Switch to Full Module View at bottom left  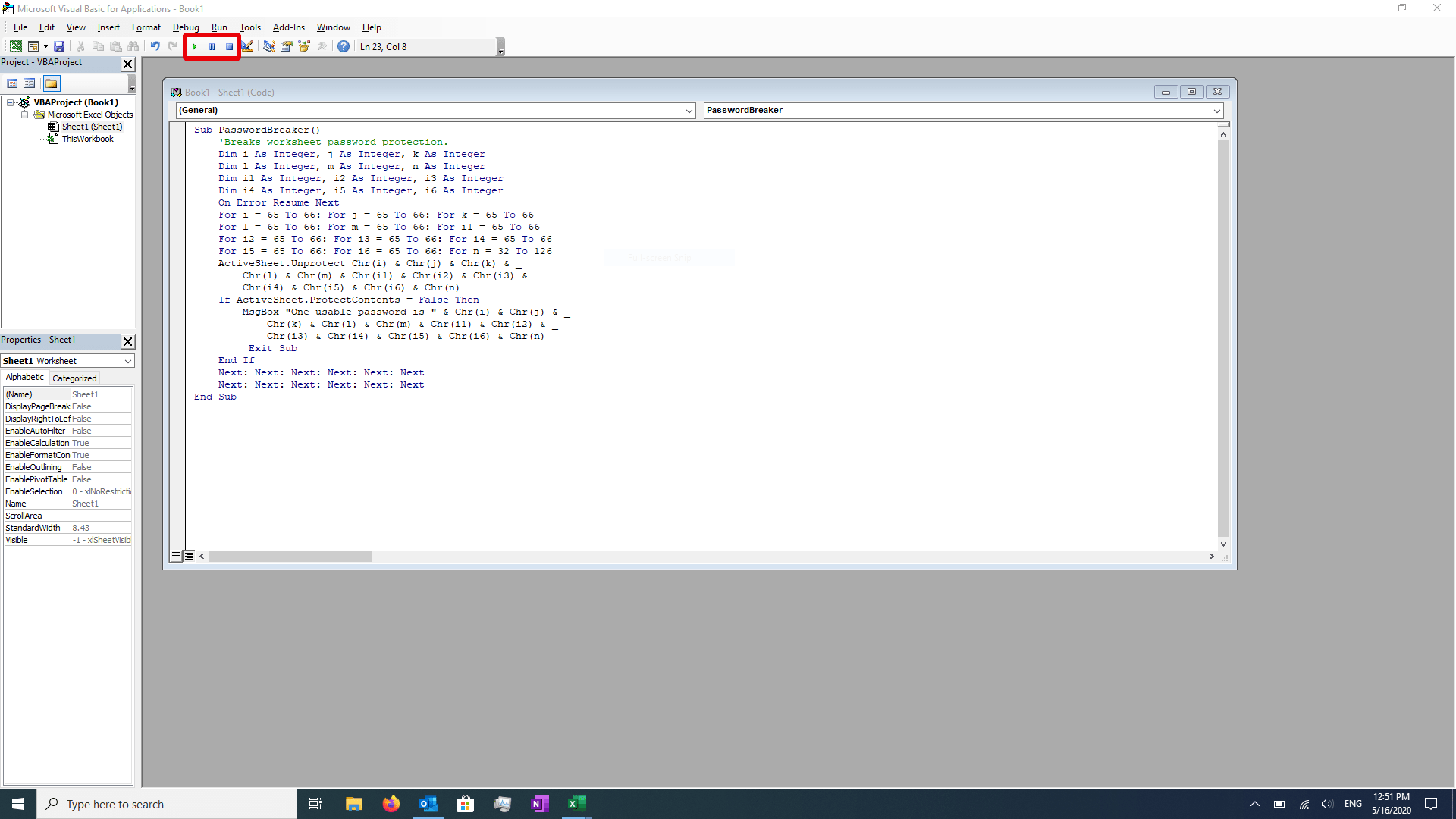189,556
